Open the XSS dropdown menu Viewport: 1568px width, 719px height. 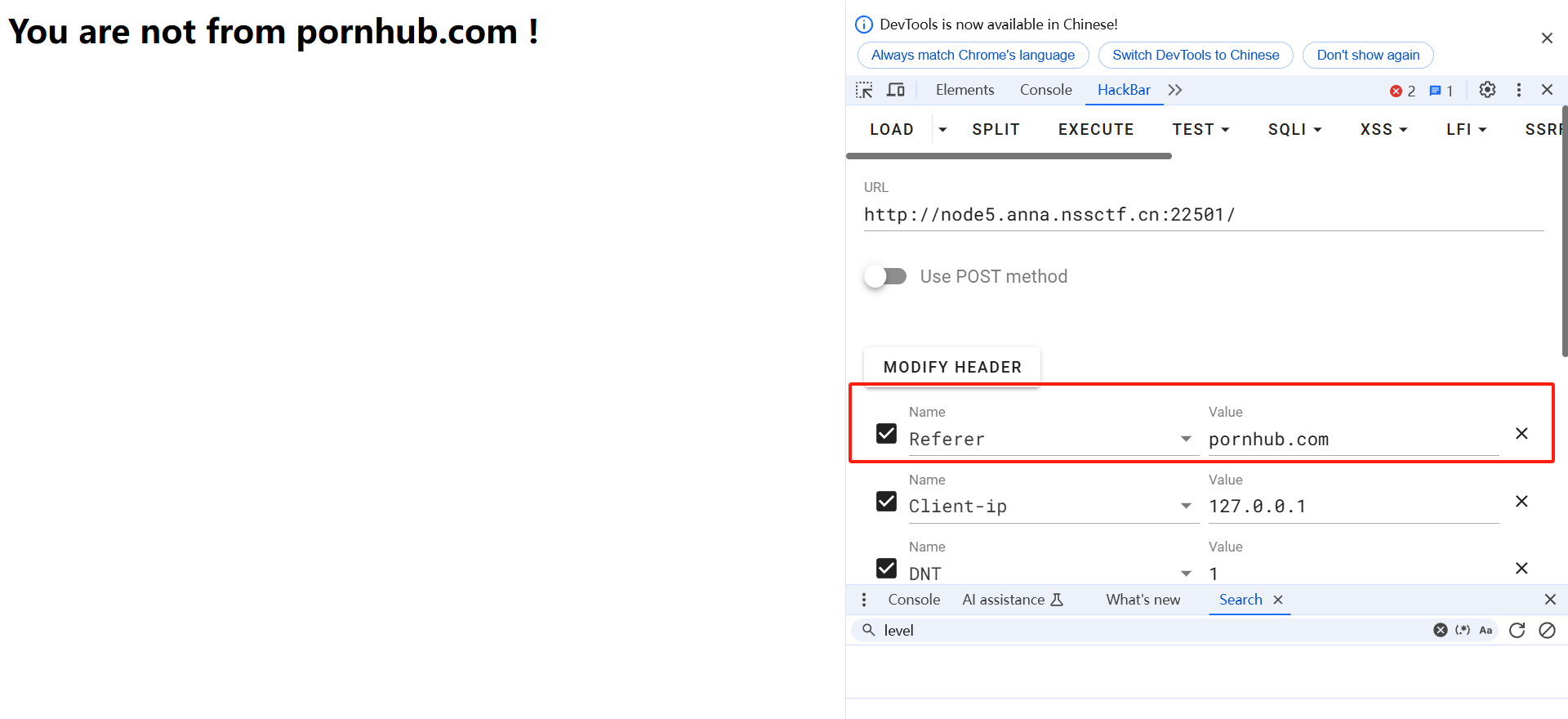click(1383, 129)
